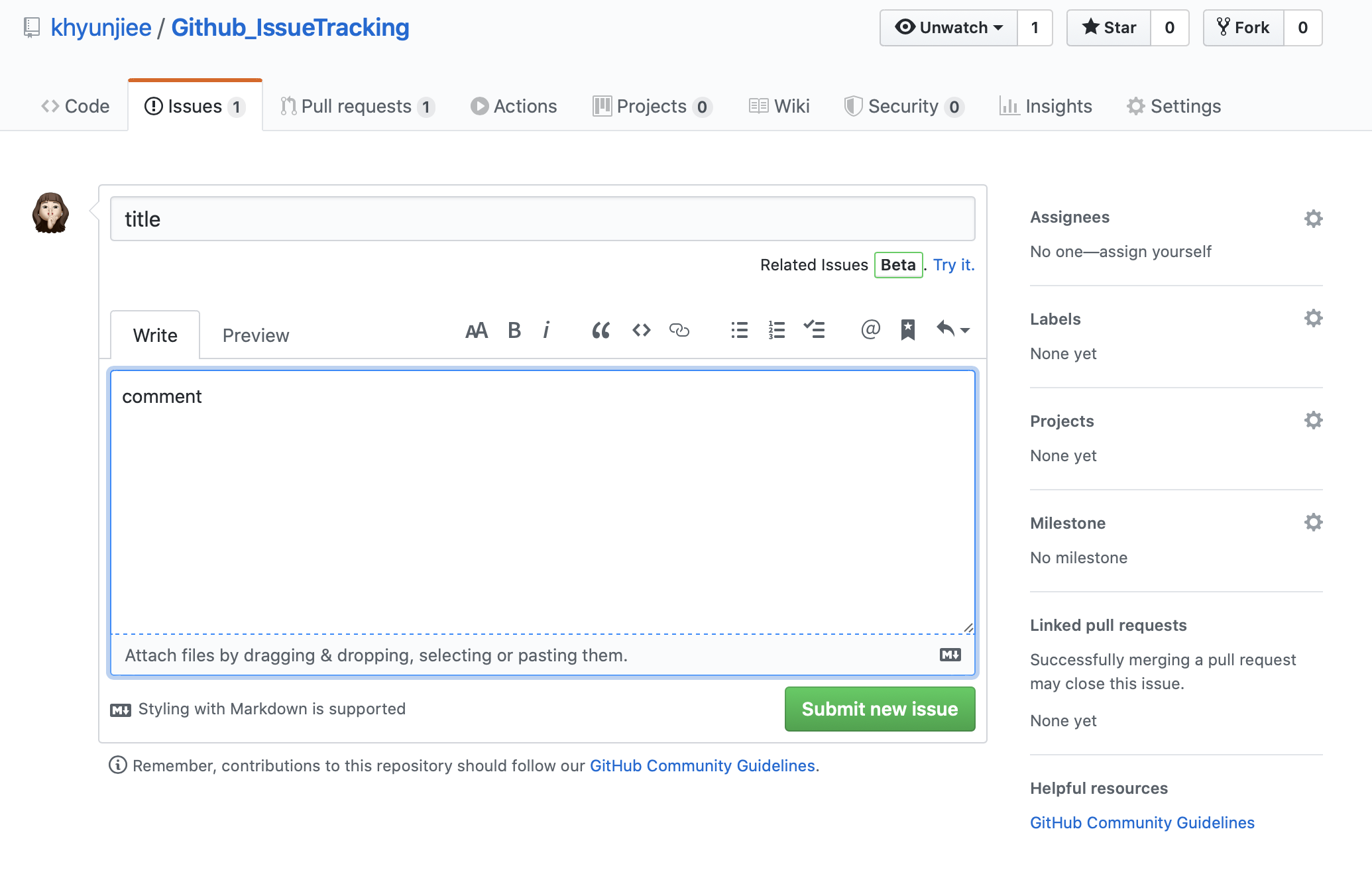
Task: Insert a quote using toolbar icon
Action: pyautogui.click(x=600, y=330)
